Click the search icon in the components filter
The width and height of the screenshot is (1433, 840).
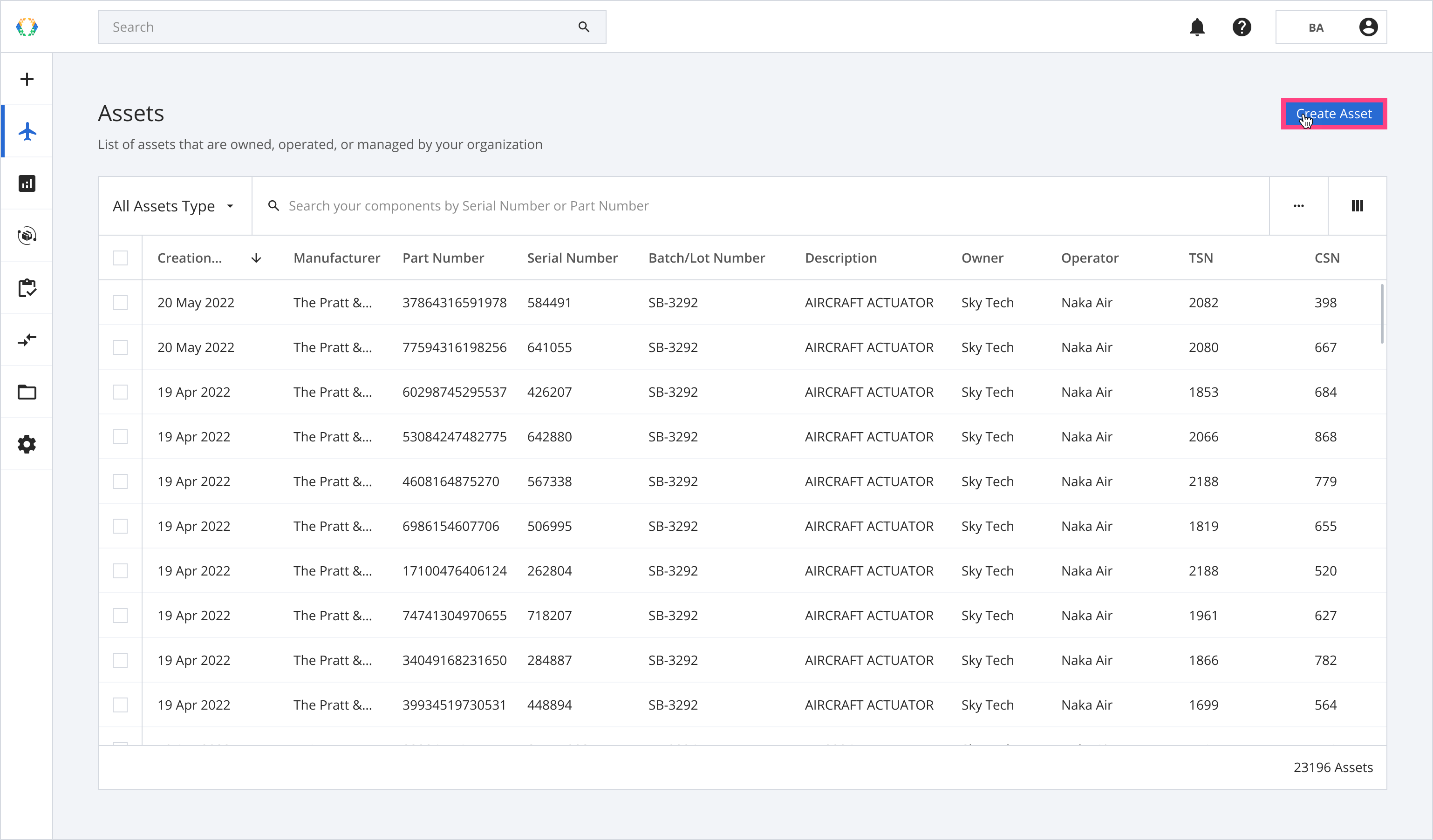(x=273, y=206)
